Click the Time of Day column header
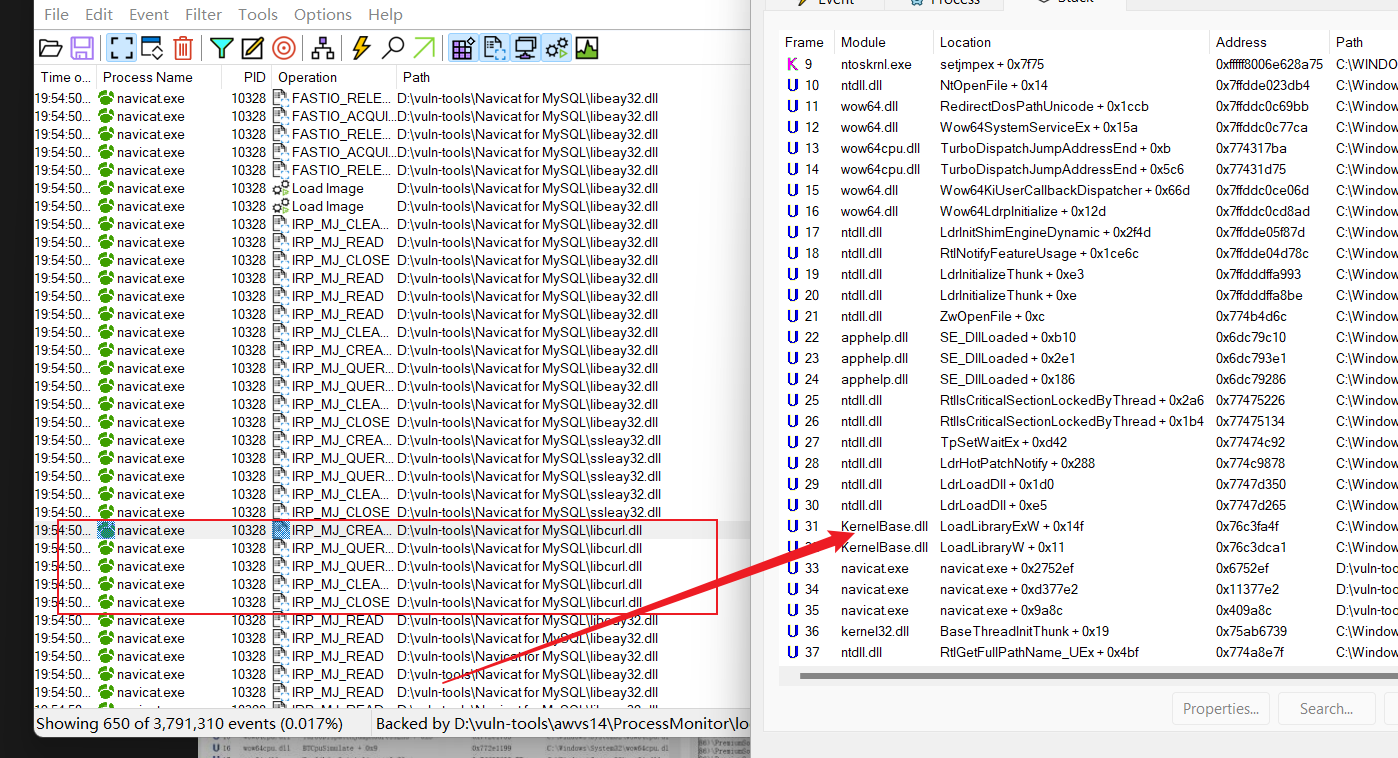The image size is (1398, 758). [65, 77]
